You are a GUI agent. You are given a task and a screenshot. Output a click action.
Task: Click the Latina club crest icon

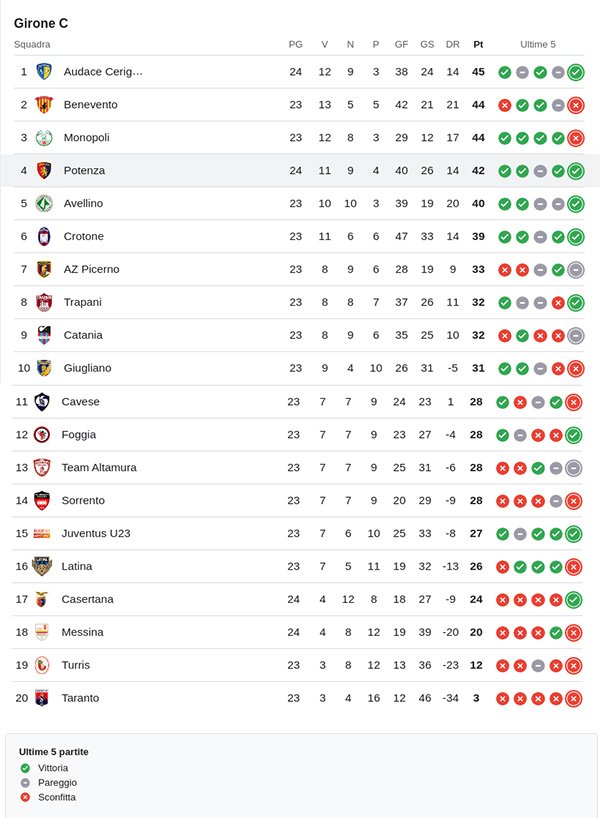point(41,566)
